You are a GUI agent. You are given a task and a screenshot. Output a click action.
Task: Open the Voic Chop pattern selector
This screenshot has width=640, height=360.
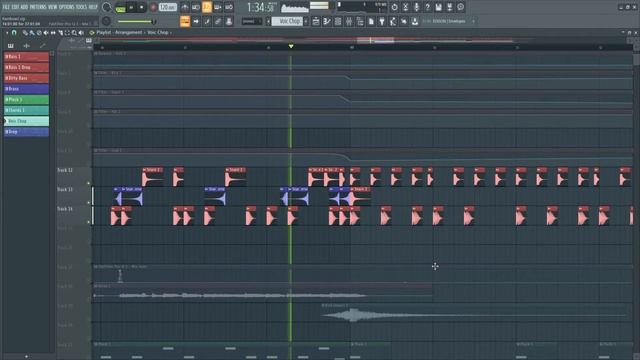287,21
